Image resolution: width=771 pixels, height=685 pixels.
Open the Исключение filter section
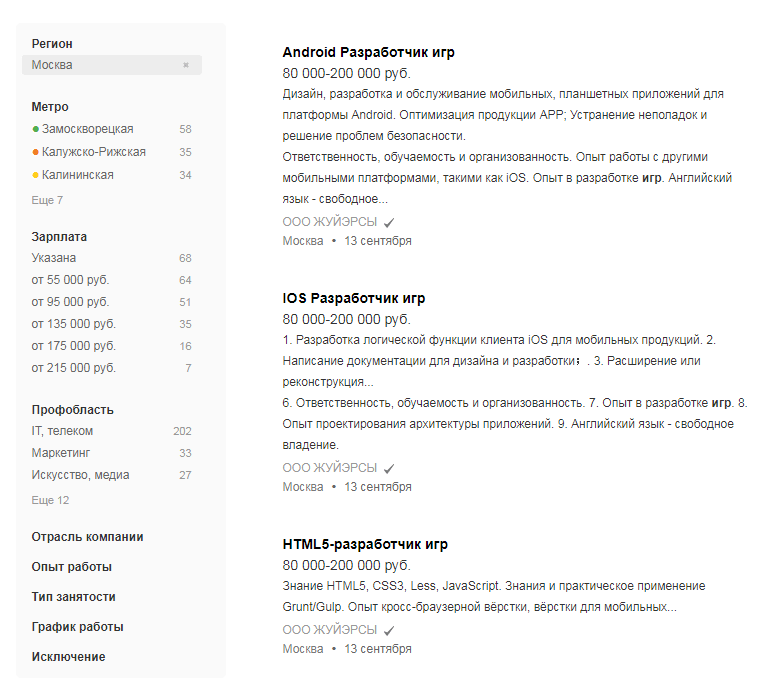pyautogui.click(x=68, y=657)
